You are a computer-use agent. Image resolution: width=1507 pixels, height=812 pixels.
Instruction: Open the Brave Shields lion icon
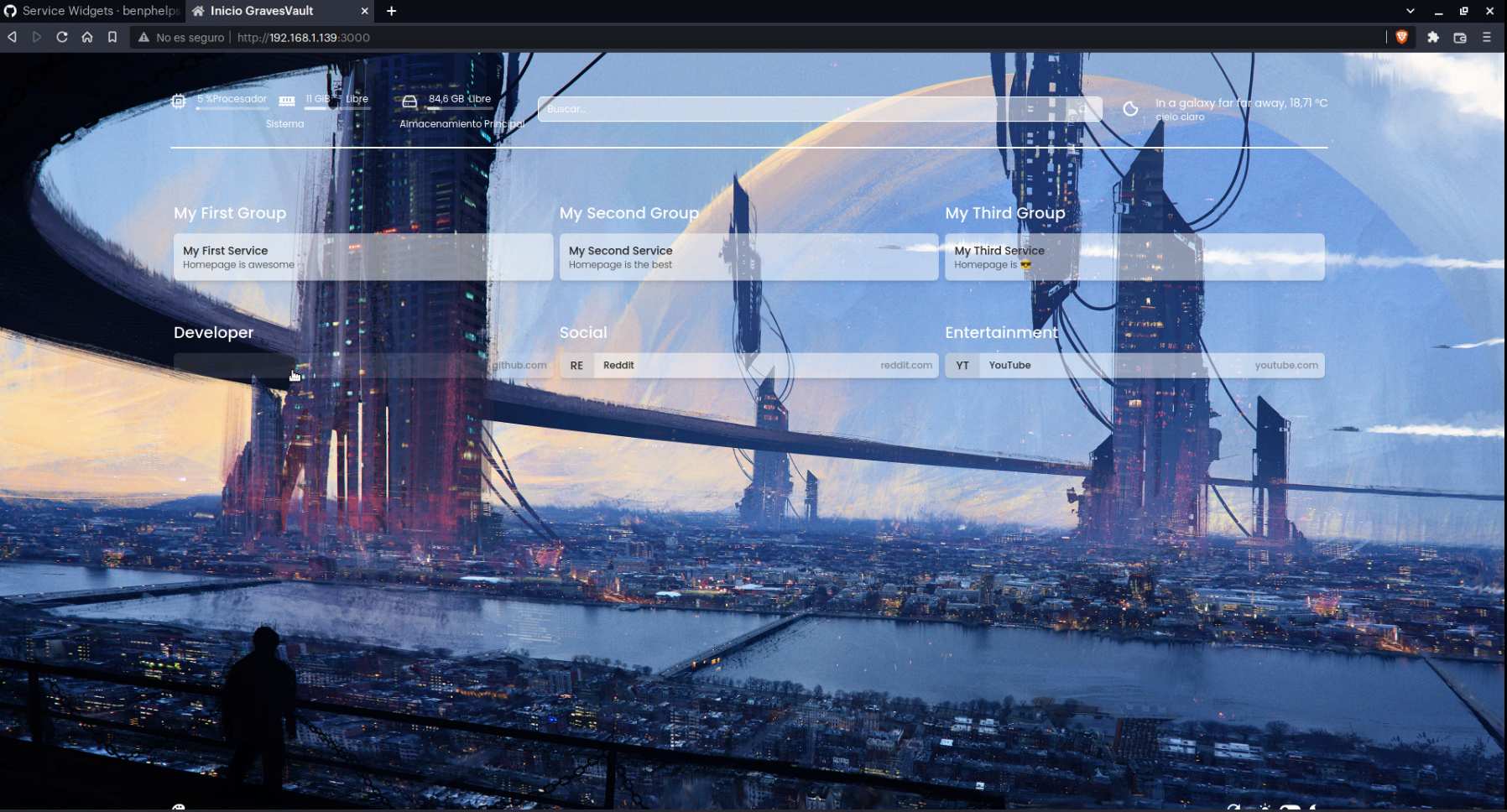pos(1401,37)
